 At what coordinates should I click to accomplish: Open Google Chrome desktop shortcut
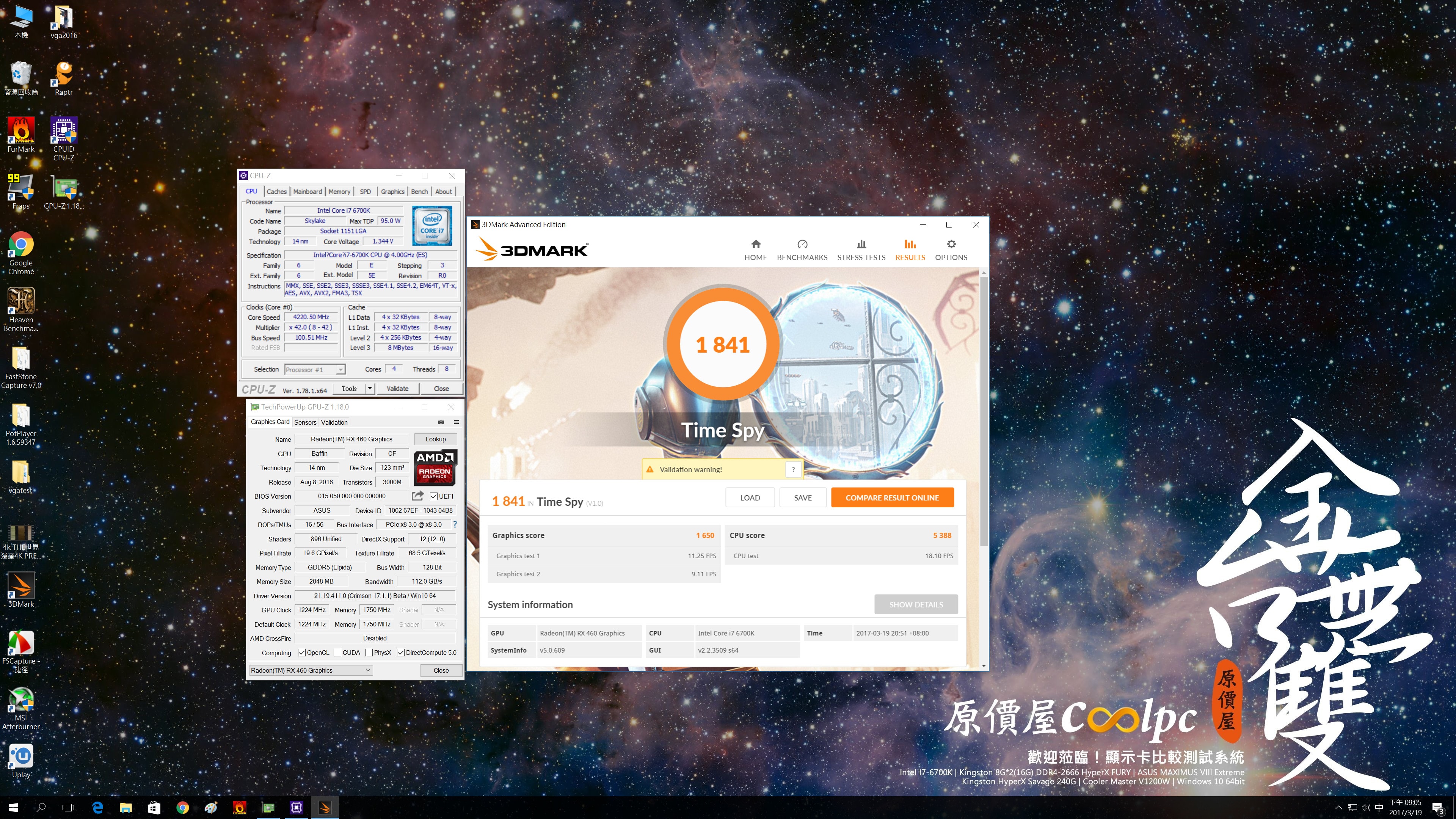pos(21,253)
